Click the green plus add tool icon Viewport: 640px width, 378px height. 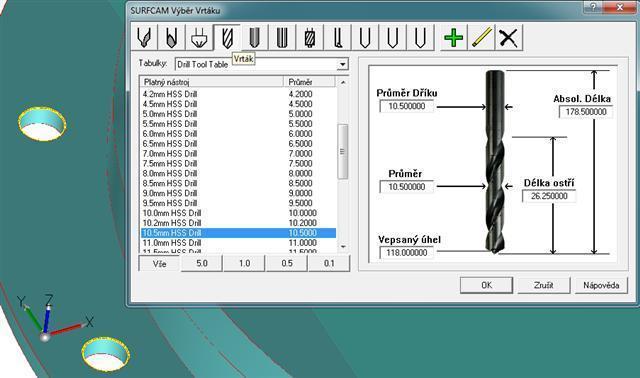click(x=453, y=38)
